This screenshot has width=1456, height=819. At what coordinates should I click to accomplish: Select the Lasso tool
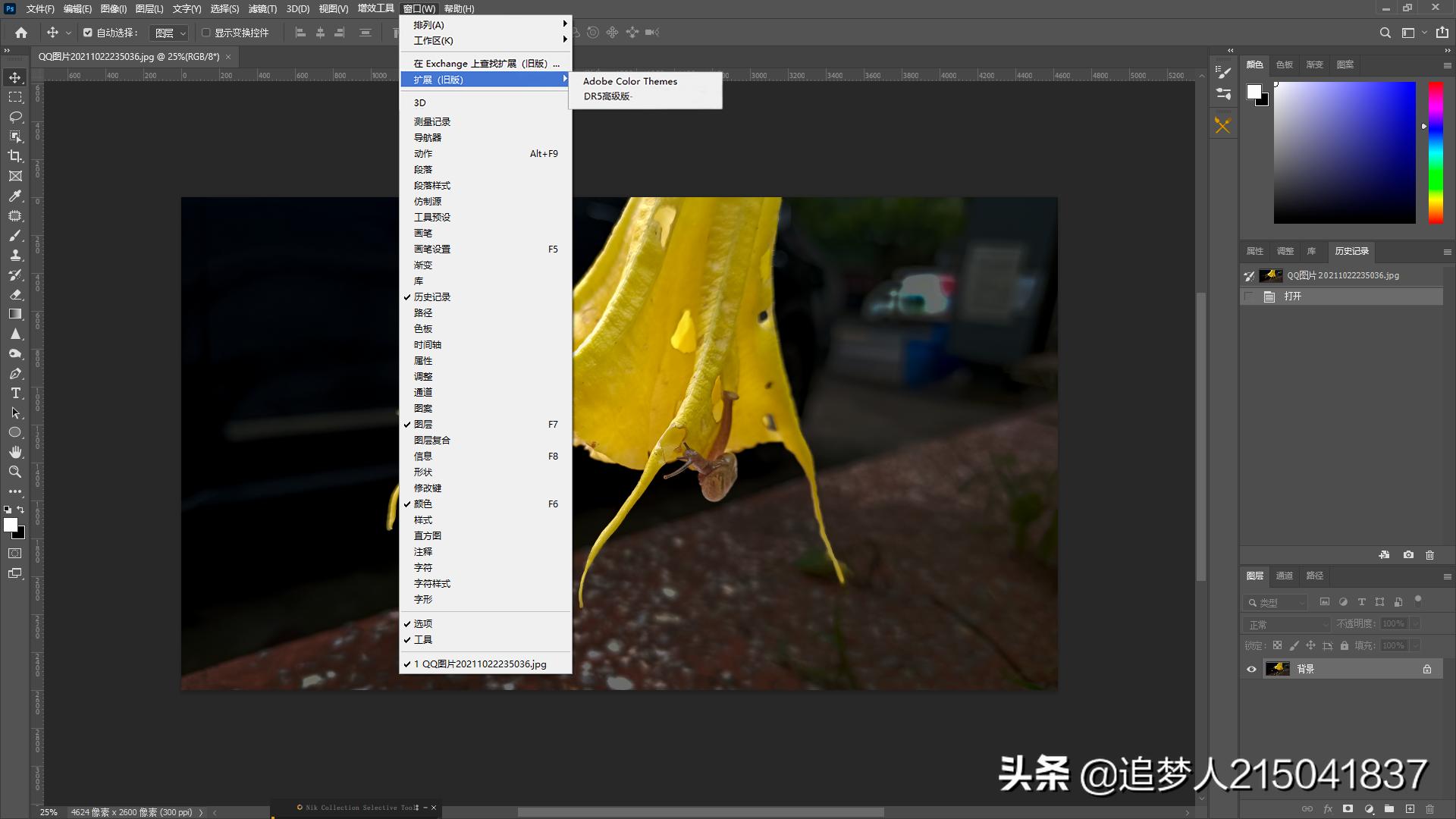[15, 118]
